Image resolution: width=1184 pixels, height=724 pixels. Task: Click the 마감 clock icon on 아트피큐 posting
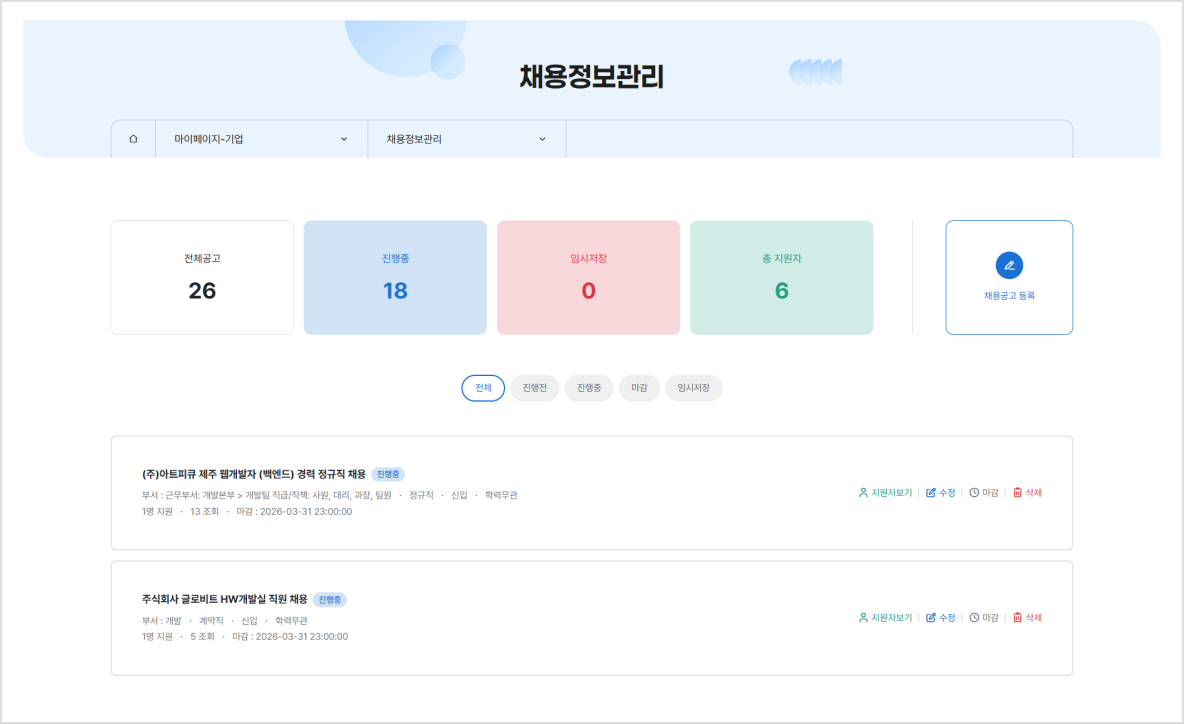click(974, 492)
